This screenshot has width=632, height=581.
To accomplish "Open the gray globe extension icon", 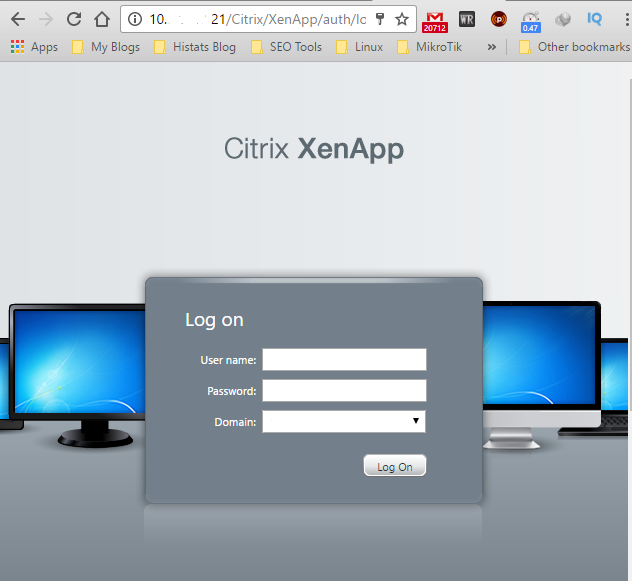I will click(x=563, y=19).
